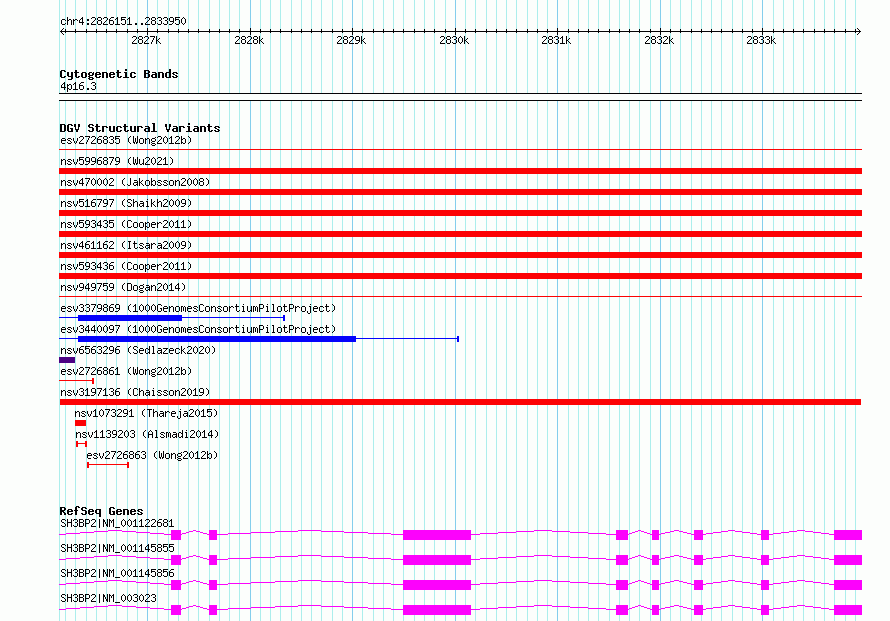Select the 2831k ruler position
Image resolution: width=890 pixels, height=621 pixels.
[556, 40]
